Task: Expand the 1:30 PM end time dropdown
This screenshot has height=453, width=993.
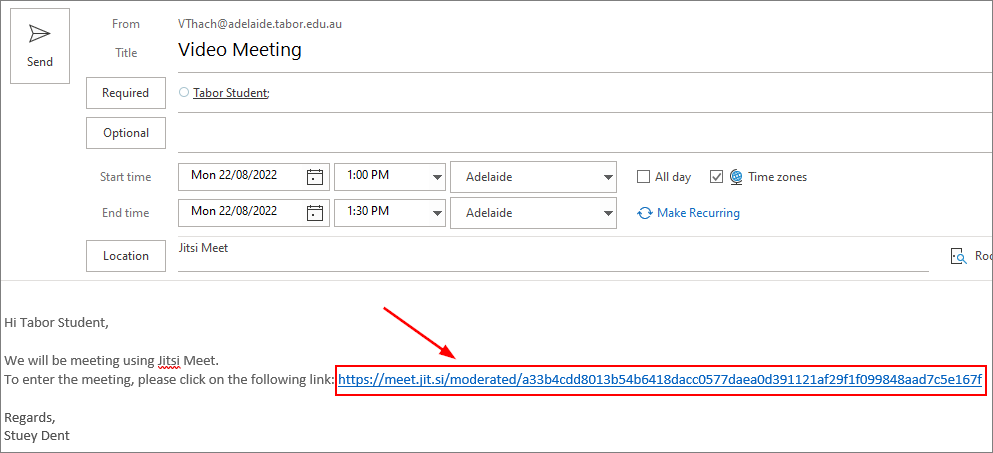Action: tap(437, 213)
